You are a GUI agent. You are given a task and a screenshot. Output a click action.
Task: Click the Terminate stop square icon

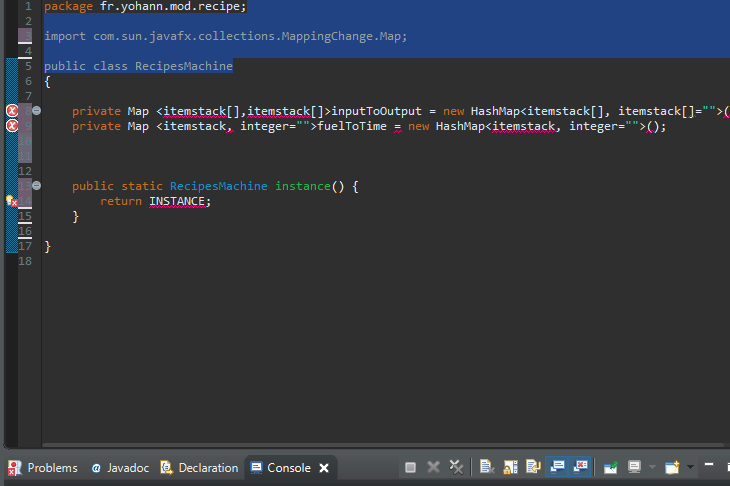pyautogui.click(x=411, y=467)
